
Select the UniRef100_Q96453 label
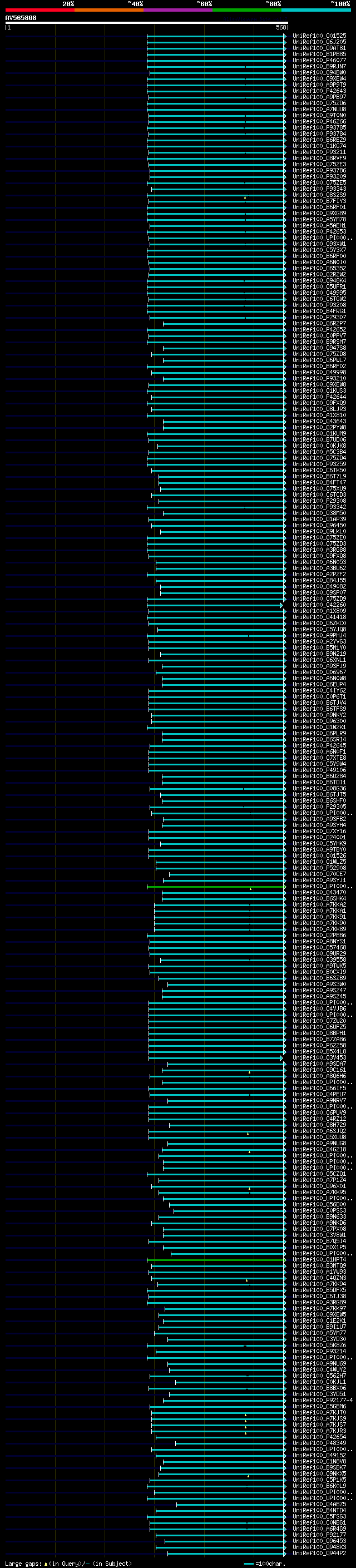point(319,1541)
